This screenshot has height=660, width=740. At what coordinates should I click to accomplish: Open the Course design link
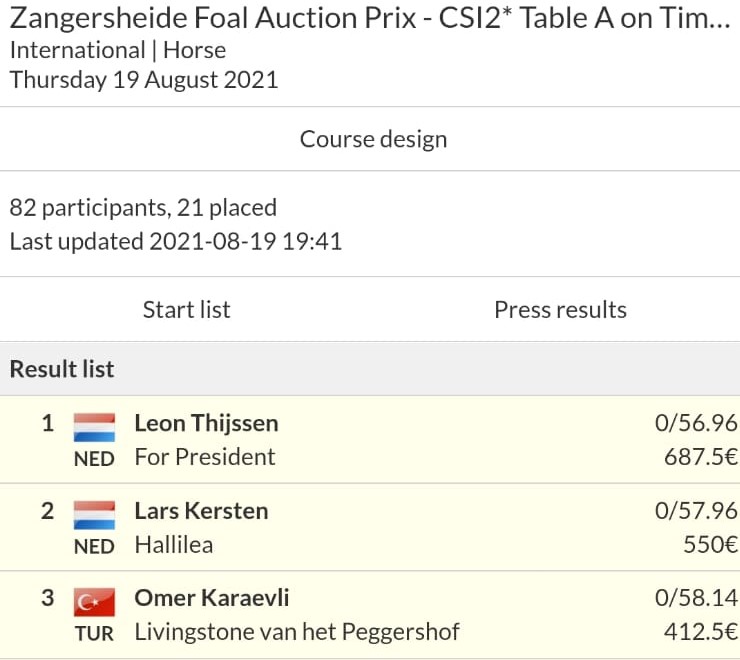coord(373,139)
